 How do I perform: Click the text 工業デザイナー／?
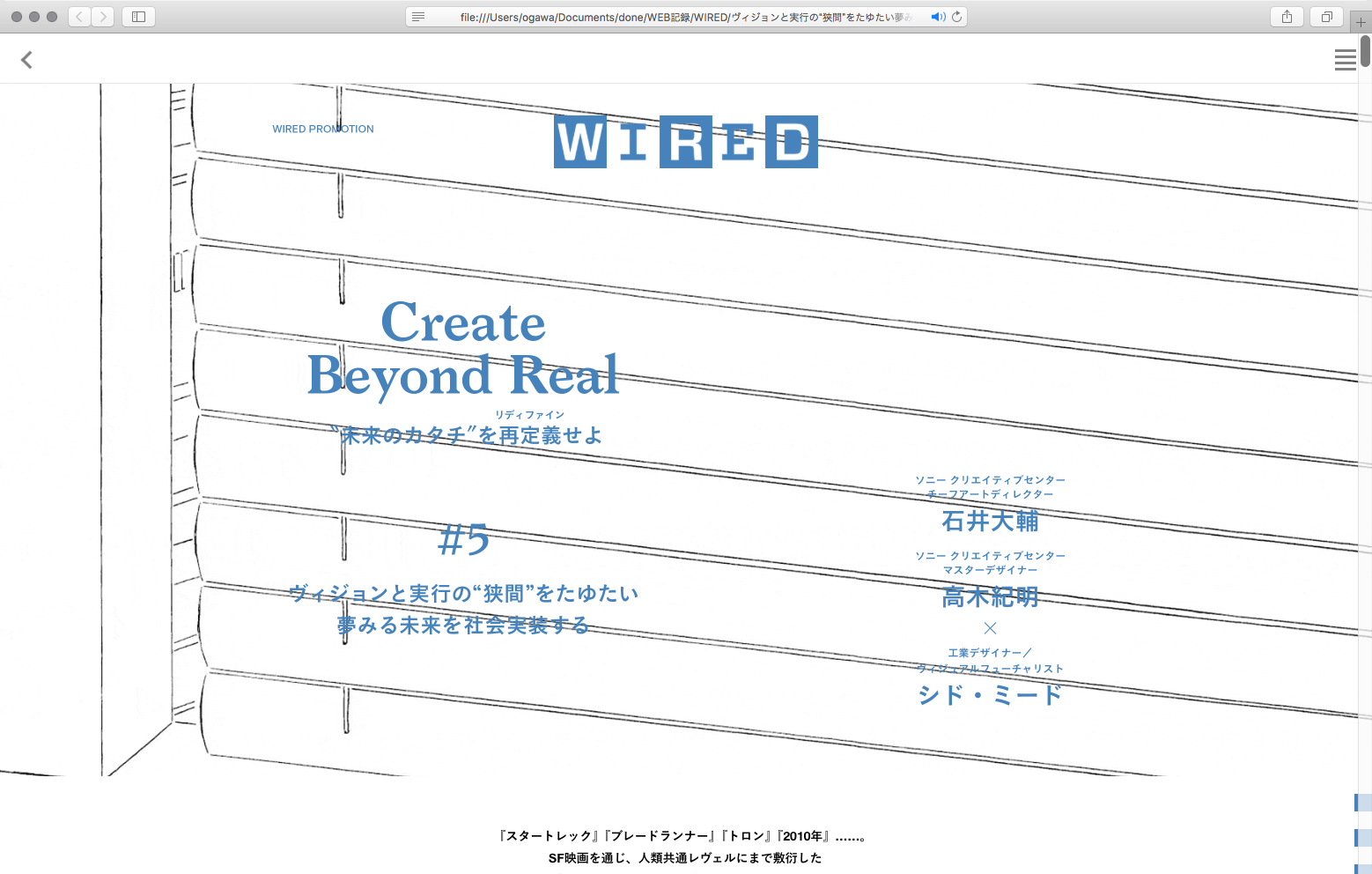click(x=990, y=653)
